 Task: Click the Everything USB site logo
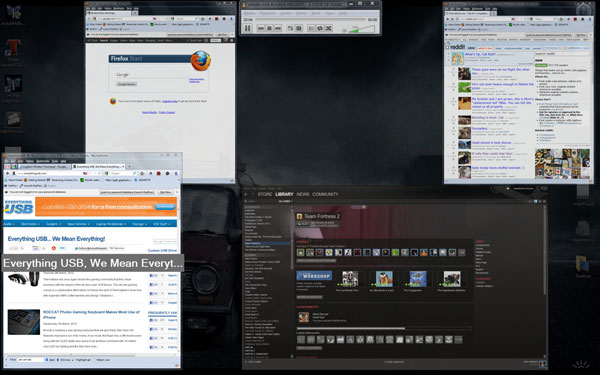point(18,207)
